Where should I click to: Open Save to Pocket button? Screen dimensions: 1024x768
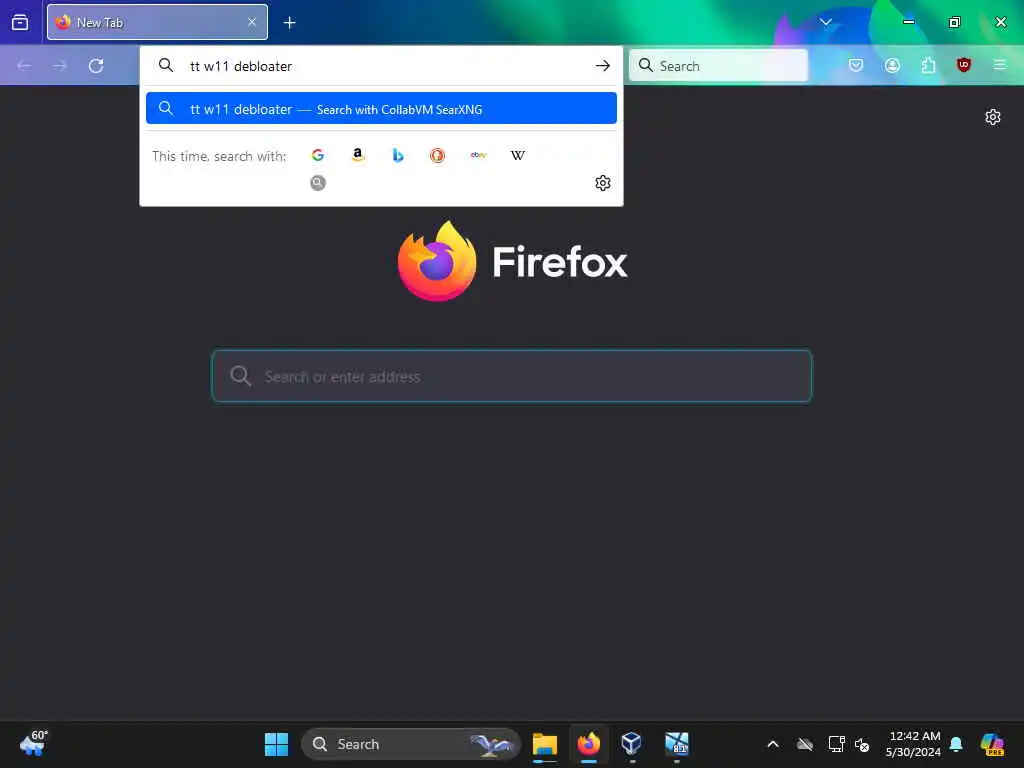(x=856, y=65)
